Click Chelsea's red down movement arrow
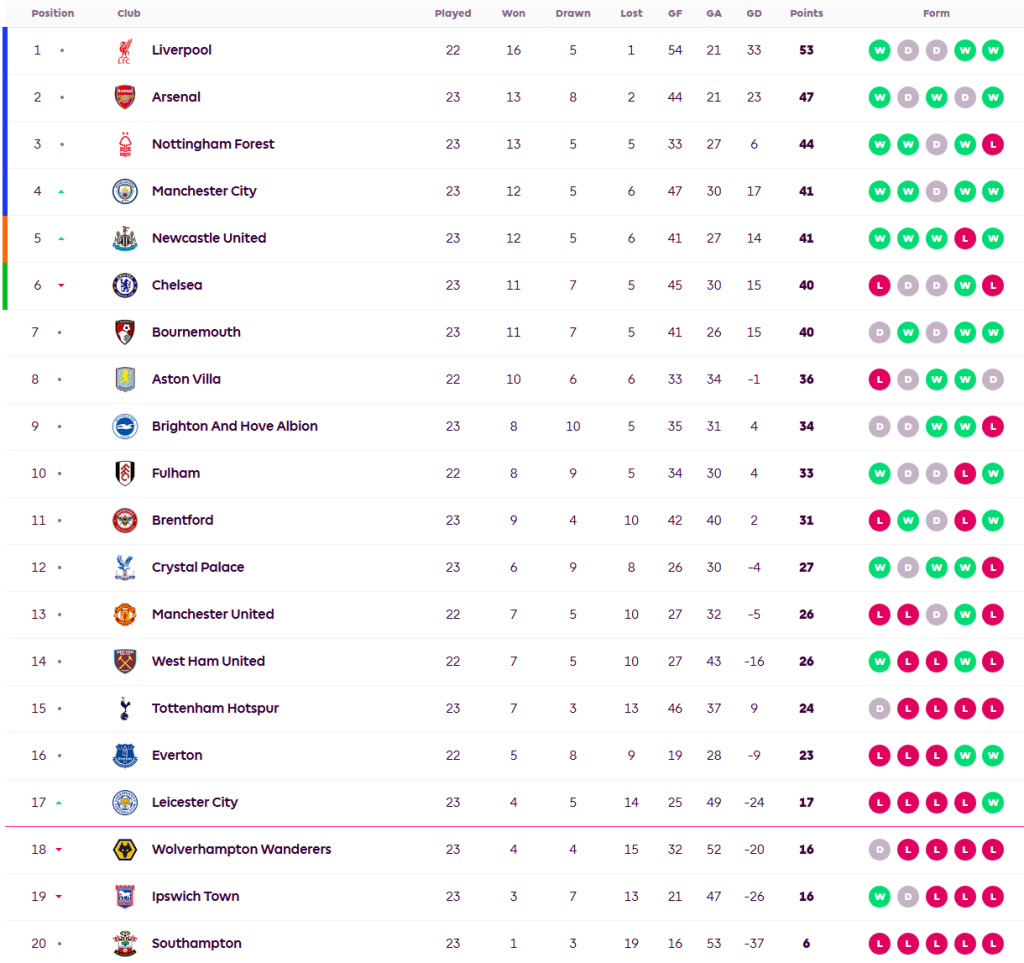The image size is (1024, 963). [x=61, y=286]
